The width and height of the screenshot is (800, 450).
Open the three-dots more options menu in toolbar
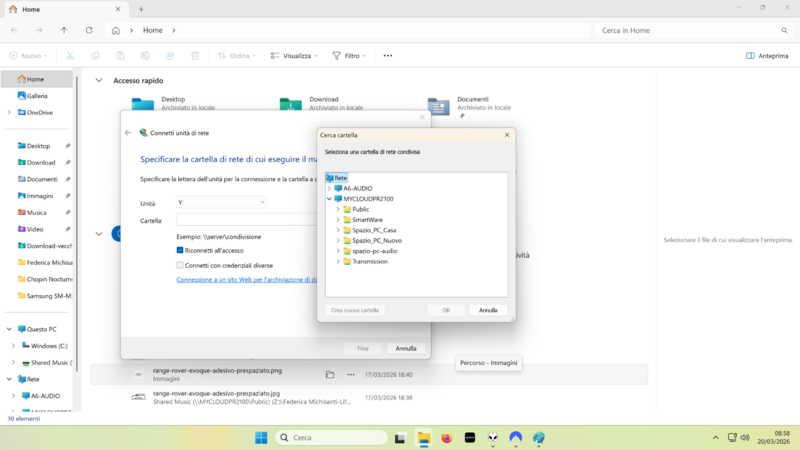point(388,56)
